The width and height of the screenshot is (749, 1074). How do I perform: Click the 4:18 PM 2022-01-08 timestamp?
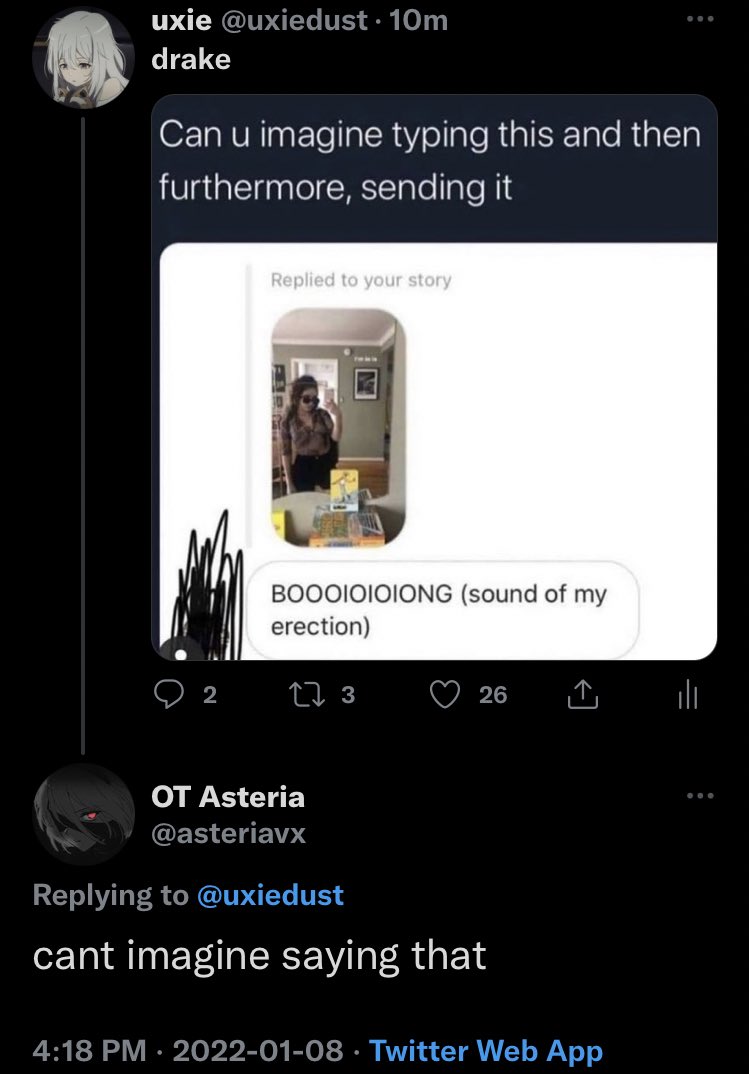(189, 1051)
